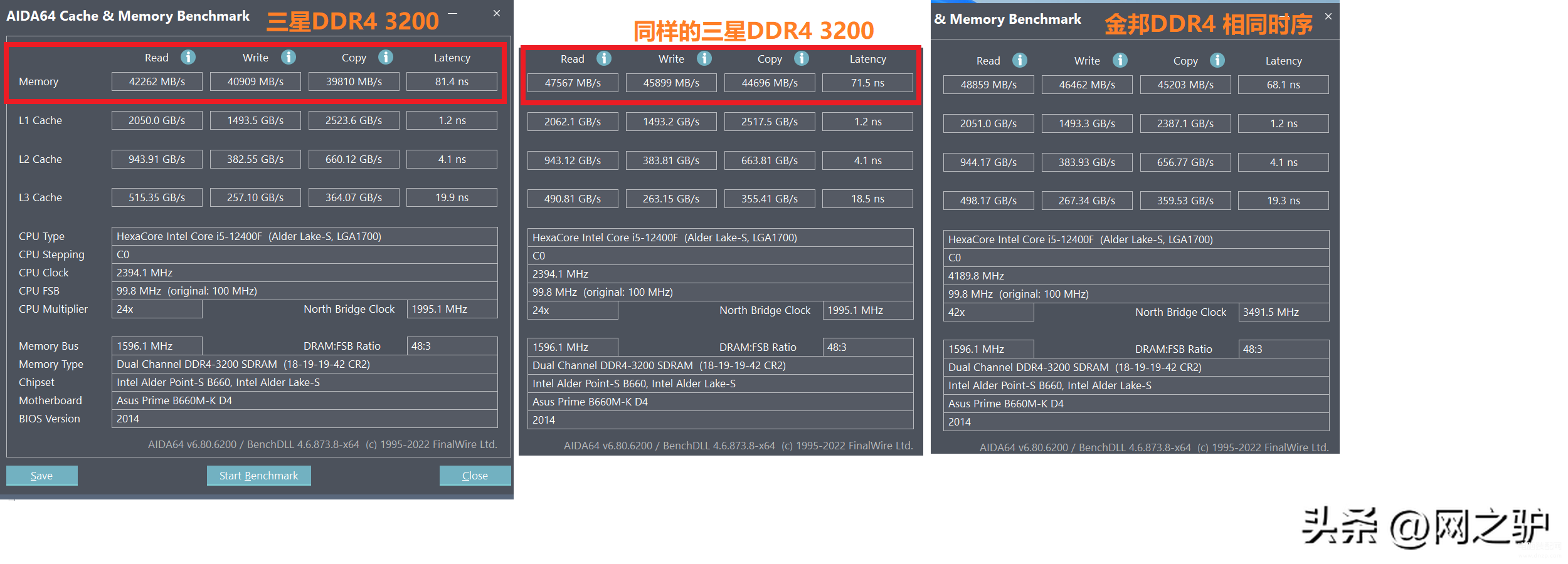Select right window copy 45203 MB/s
The height and width of the screenshot is (564, 1568).
(1185, 85)
